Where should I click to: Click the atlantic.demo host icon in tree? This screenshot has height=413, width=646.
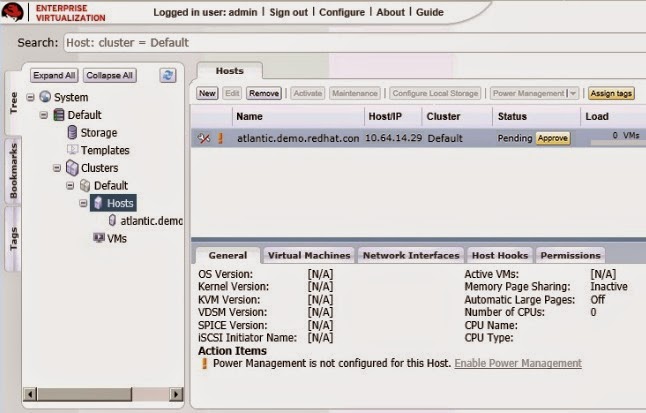tap(112, 221)
